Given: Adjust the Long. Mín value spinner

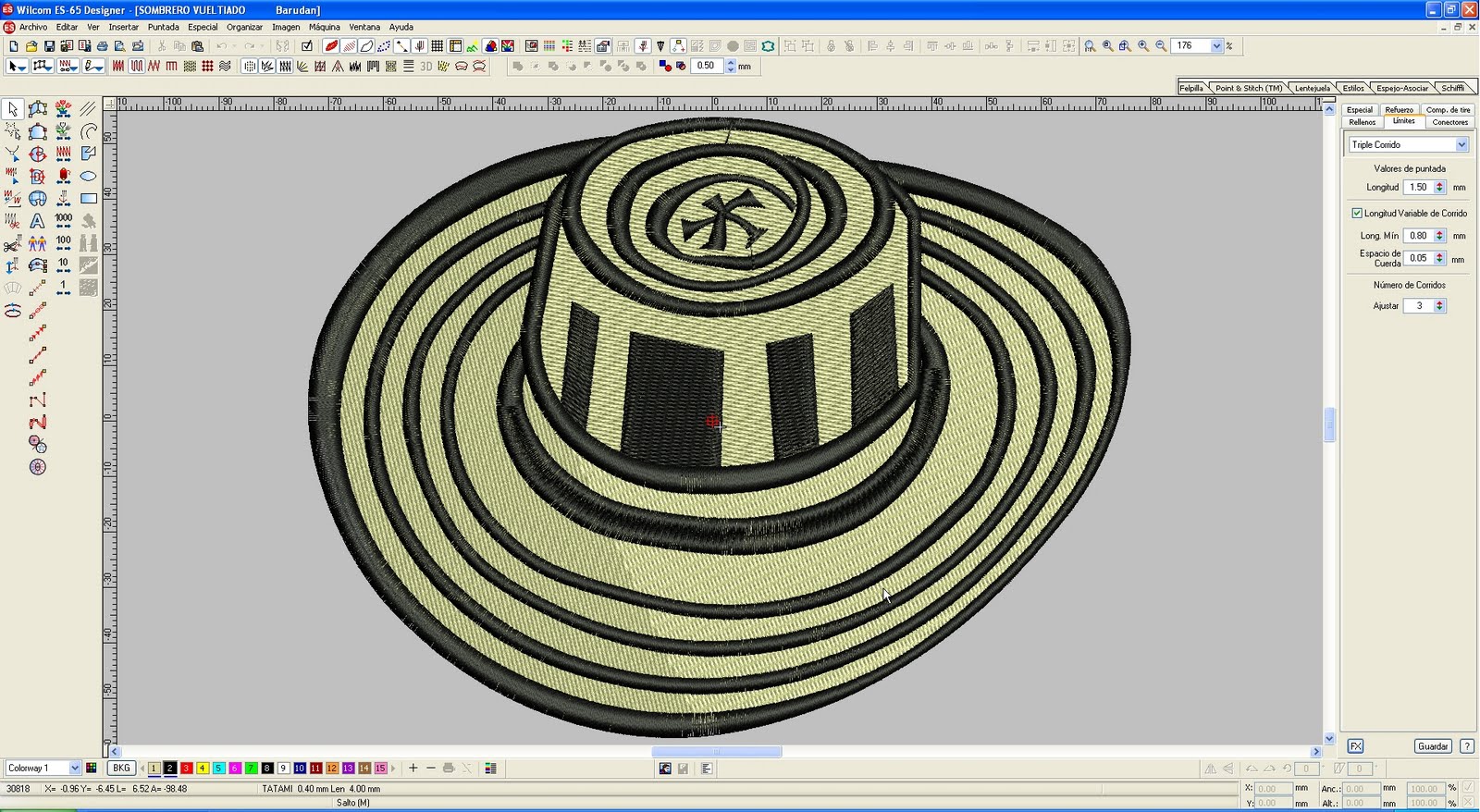Looking at the screenshot, I should (x=1439, y=236).
